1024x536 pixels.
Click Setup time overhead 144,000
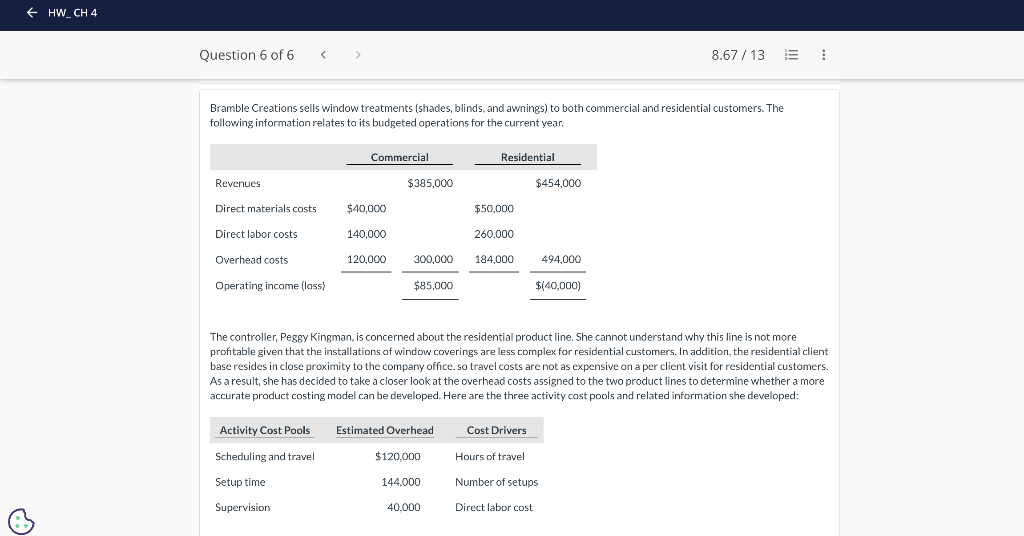[401, 482]
